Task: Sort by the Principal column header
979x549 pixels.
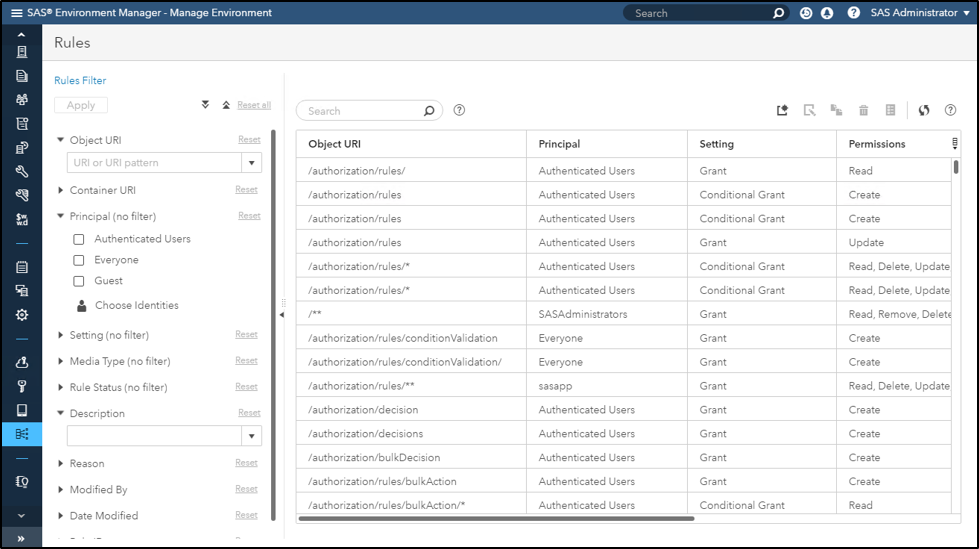Action: (x=559, y=144)
